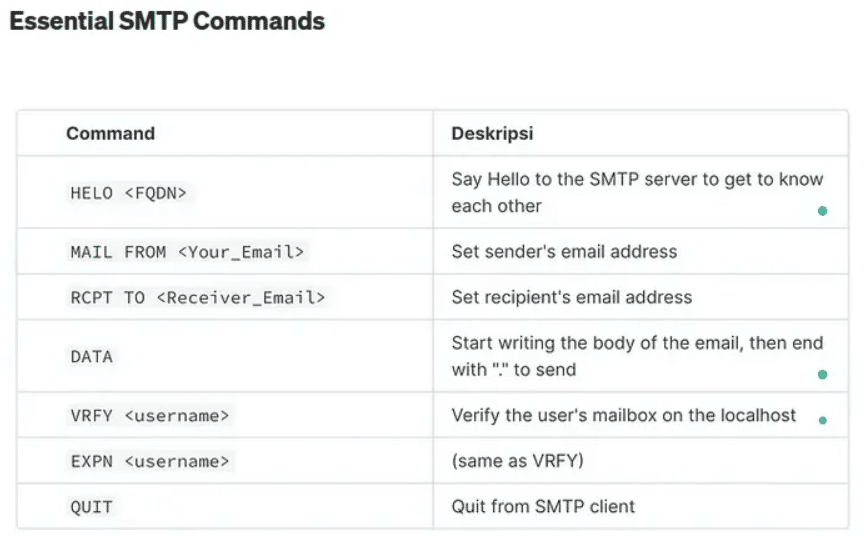The width and height of the screenshot is (864, 536).
Task: Click the "Essential SMTP Commands" heading
Action: click(167, 21)
